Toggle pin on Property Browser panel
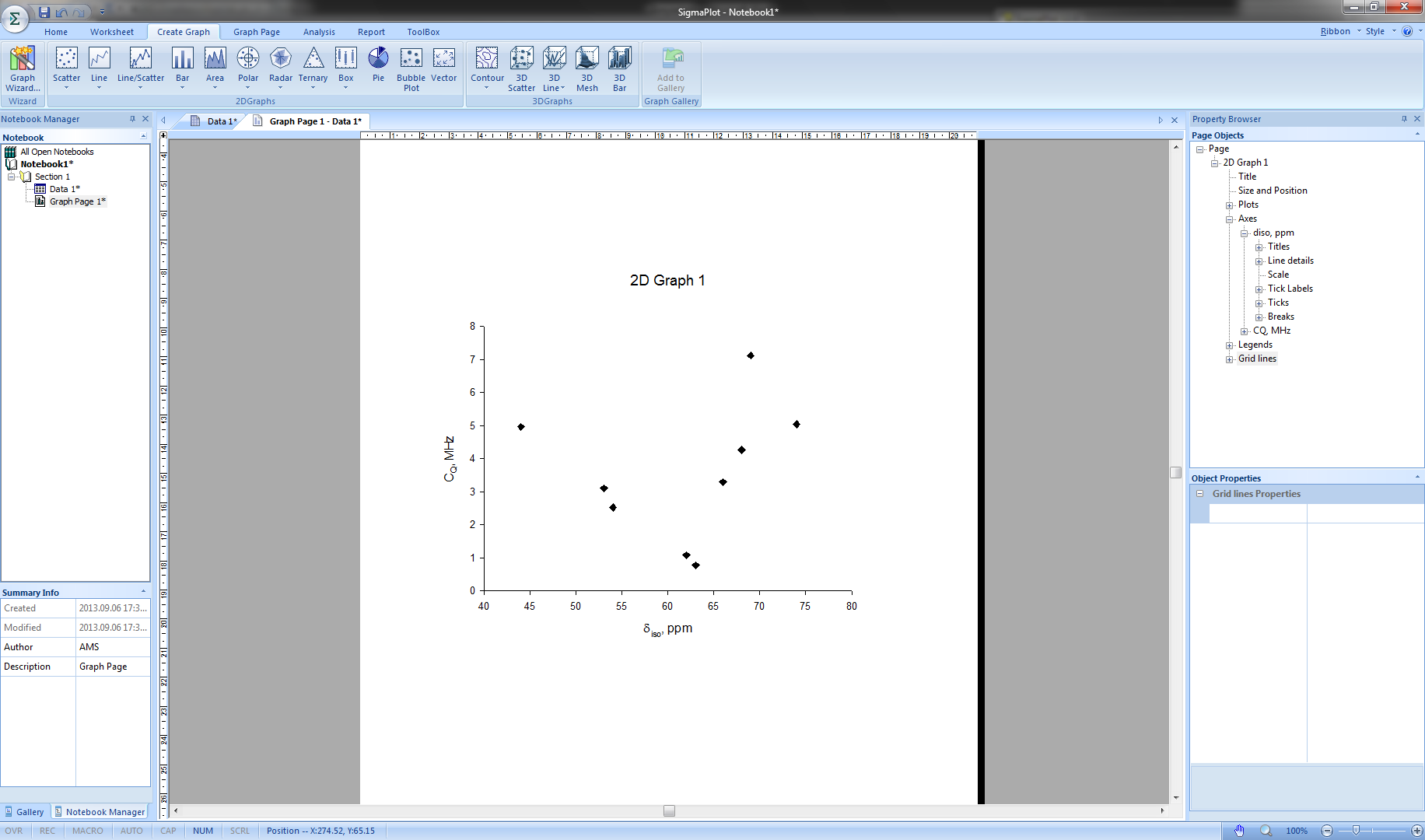This screenshot has width=1425, height=840. (1404, 119)
